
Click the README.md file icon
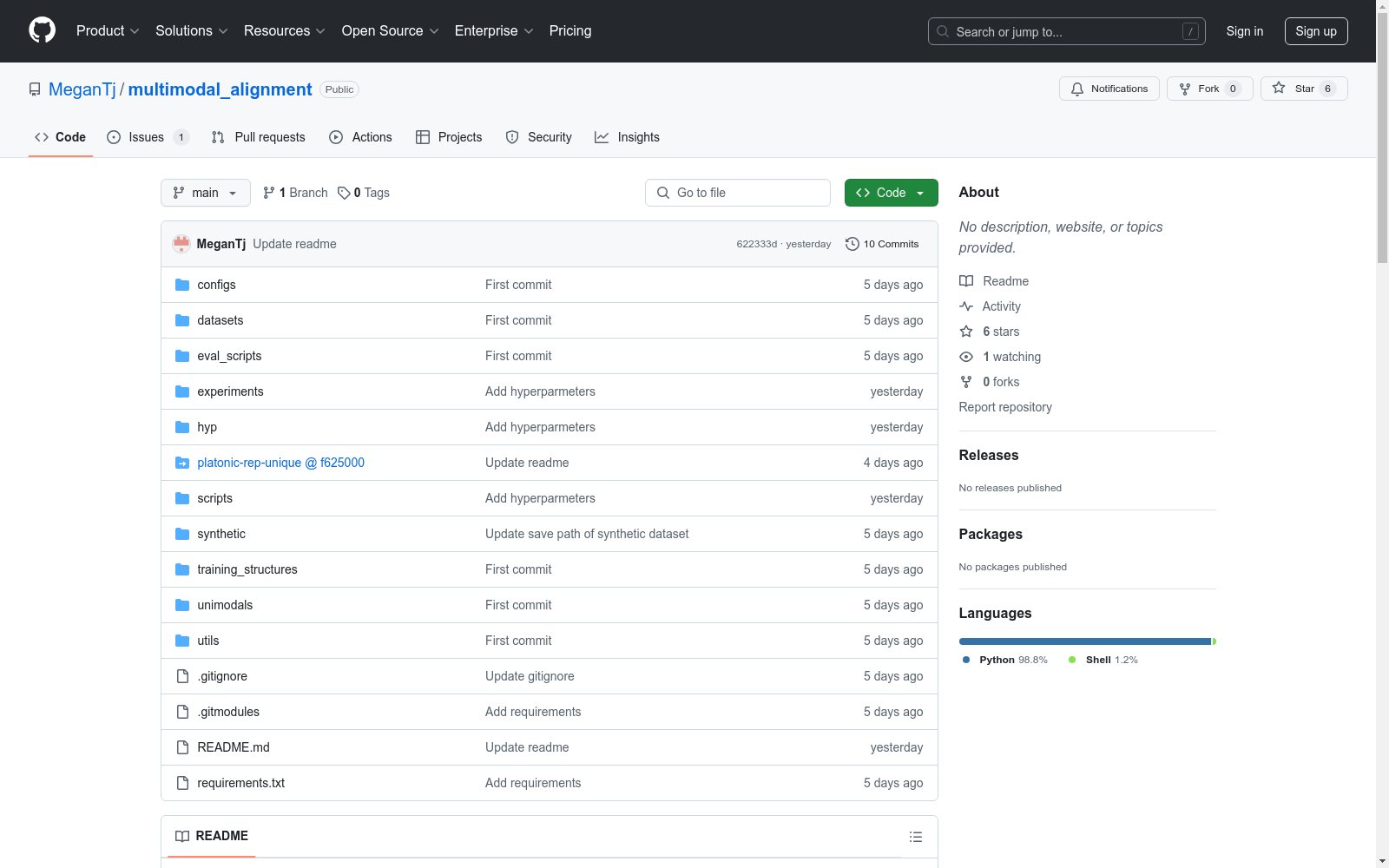click(x=182, y=747)
